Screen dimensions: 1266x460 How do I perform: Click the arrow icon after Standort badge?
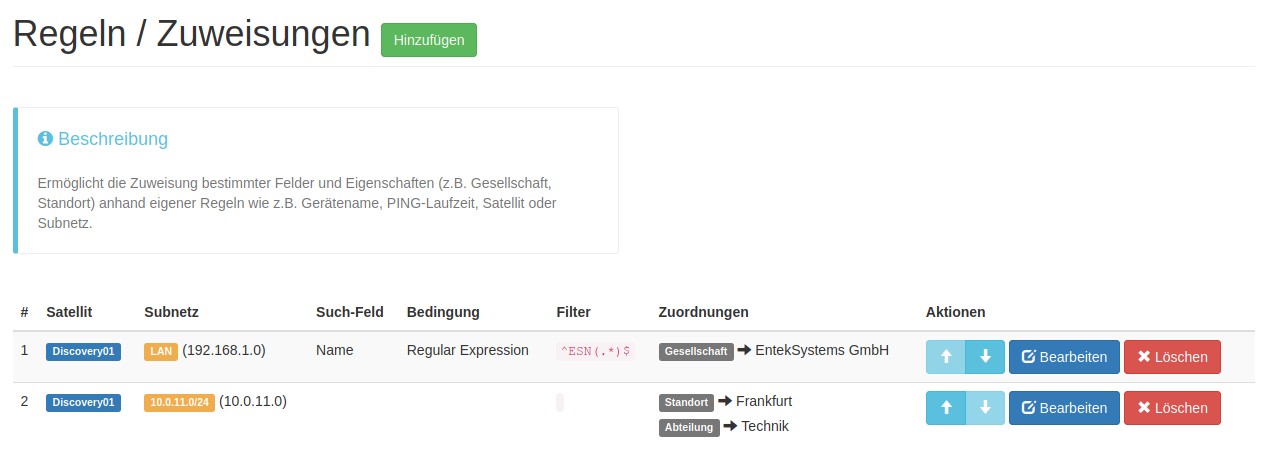(x=725, y=402)
